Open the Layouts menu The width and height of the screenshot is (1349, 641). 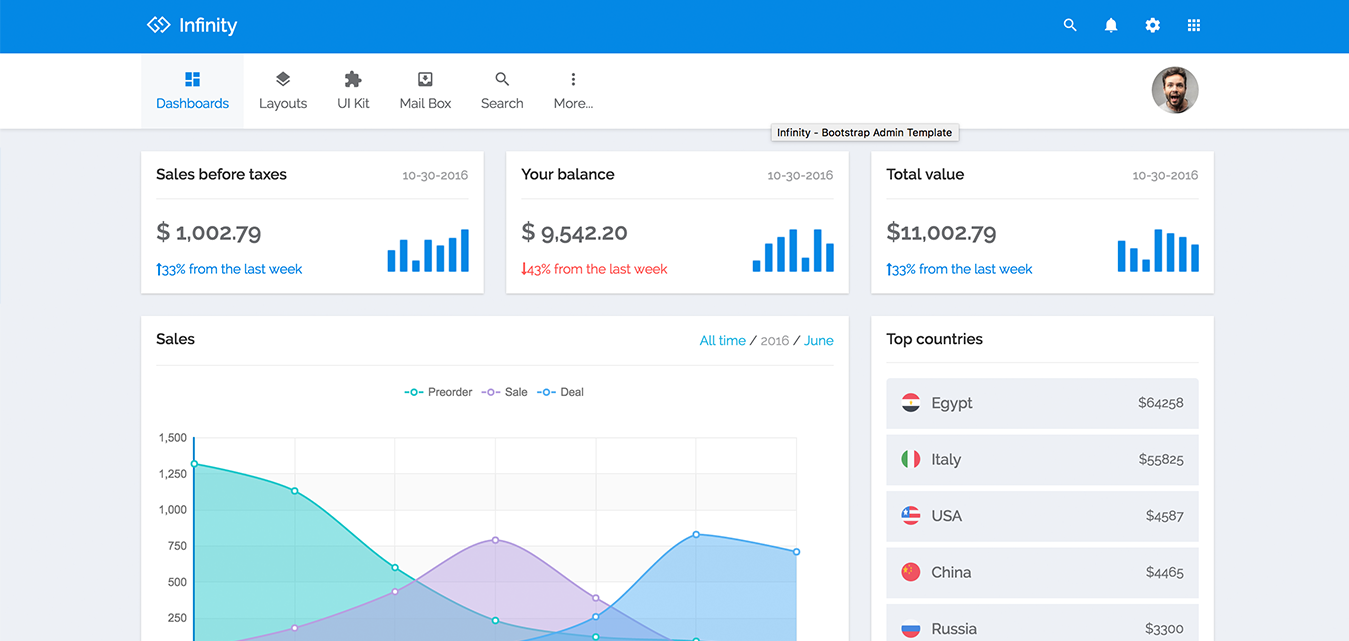283,91
